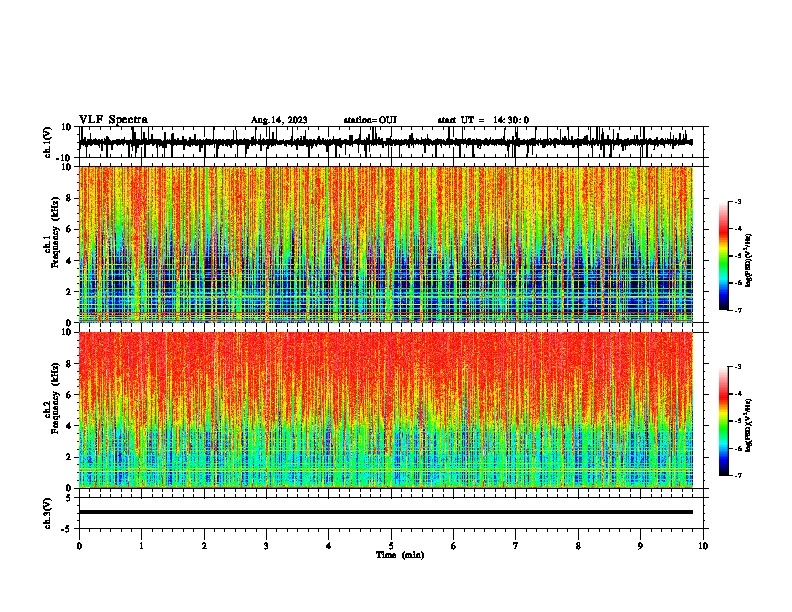Screen dimensions: 792x612
Task: Click time axis tick label "6"
Action: pos(454,546)
